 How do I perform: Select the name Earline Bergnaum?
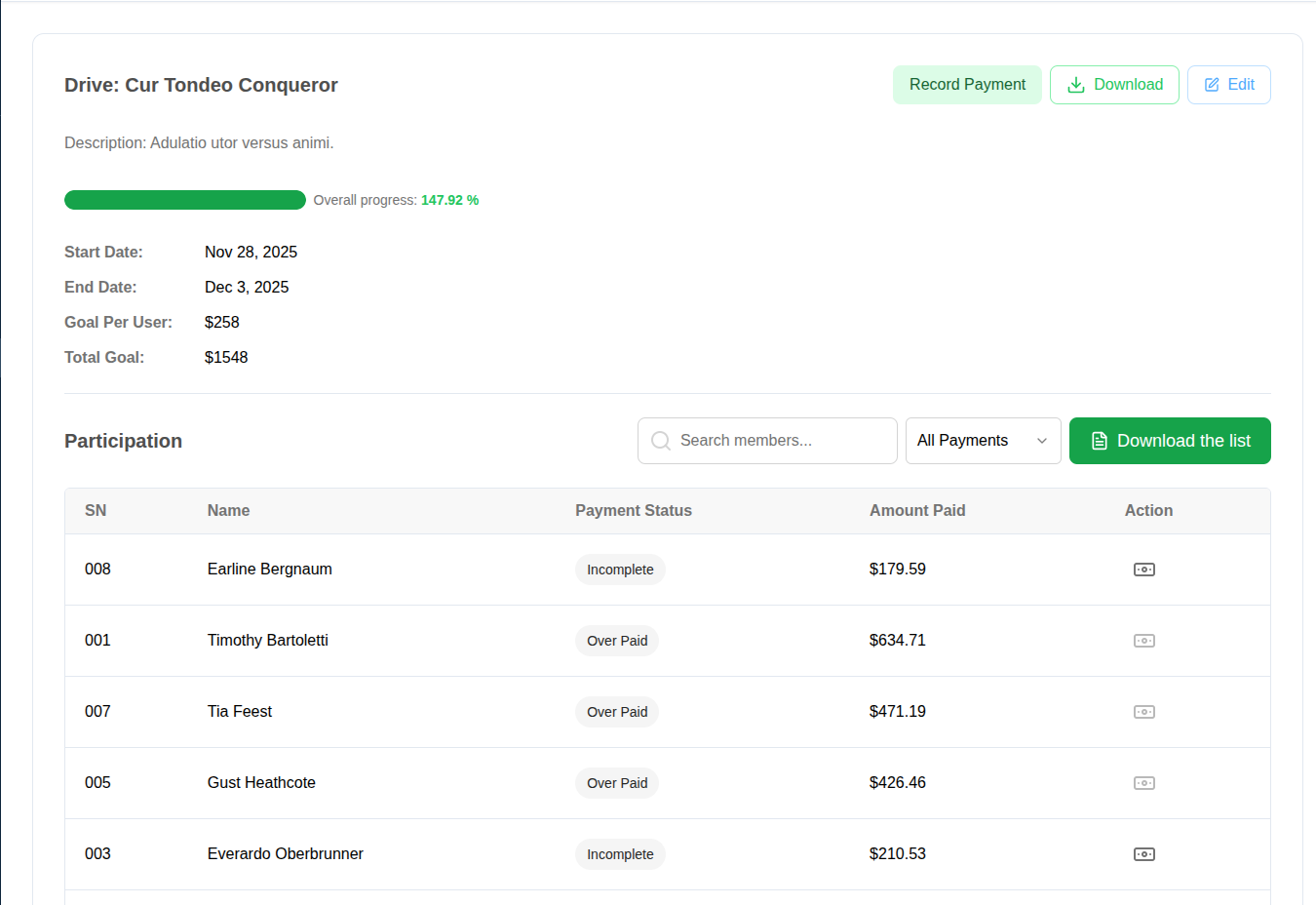[x=270, y=570]
